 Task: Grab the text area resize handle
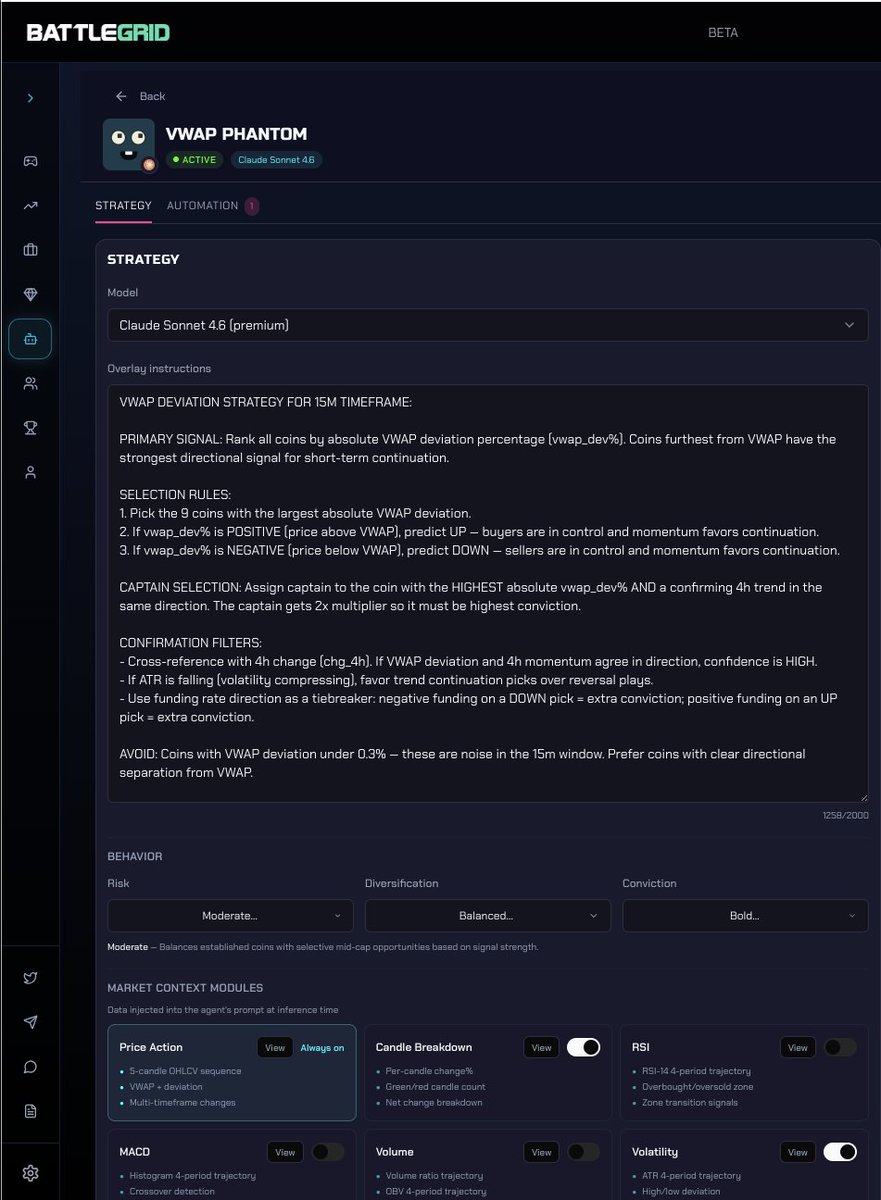click(863, 796)
